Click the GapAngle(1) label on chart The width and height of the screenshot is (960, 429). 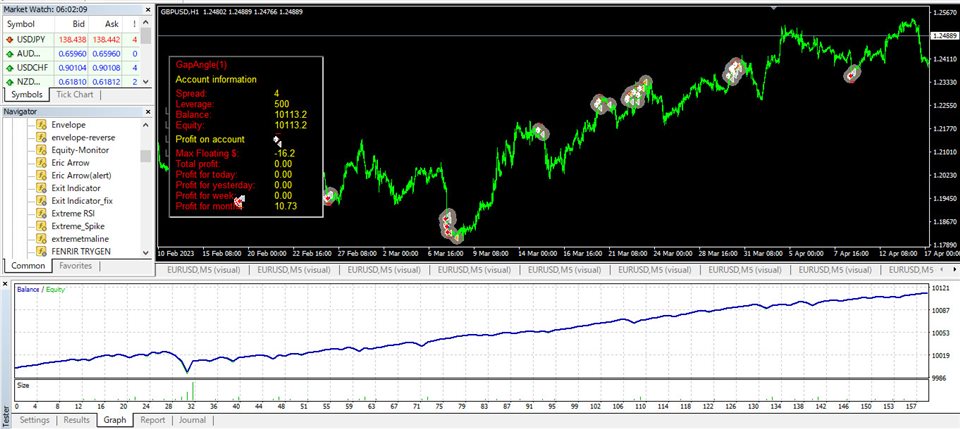[201, 64]
